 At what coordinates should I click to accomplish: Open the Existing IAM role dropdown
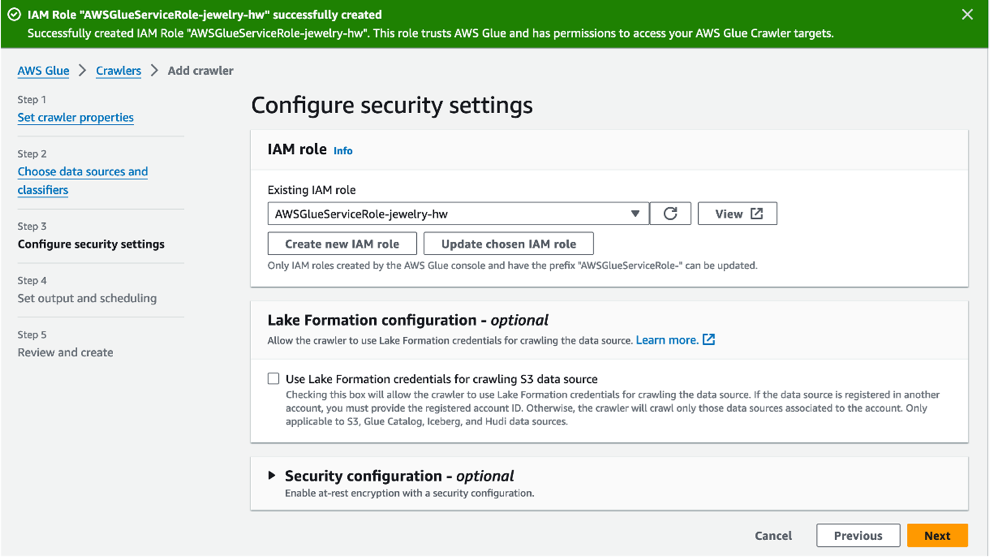[x=458, y=213]
